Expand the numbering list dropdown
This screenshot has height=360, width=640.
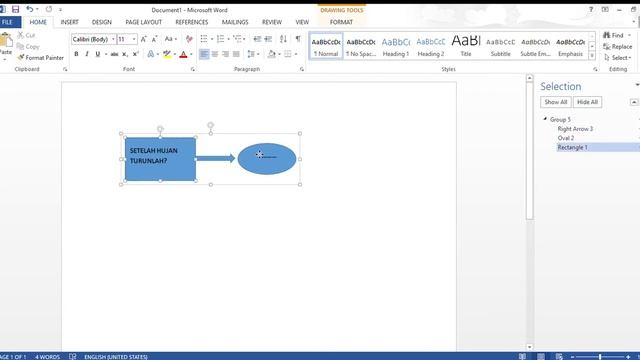(228, 39)
